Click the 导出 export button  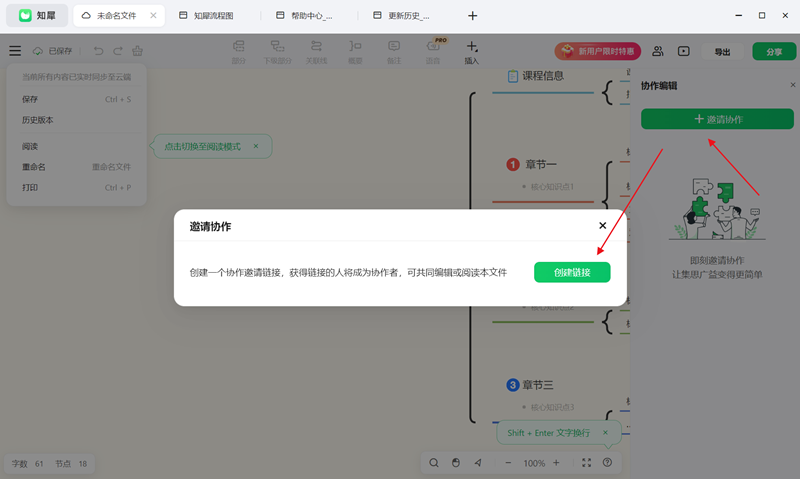(722, 52)
